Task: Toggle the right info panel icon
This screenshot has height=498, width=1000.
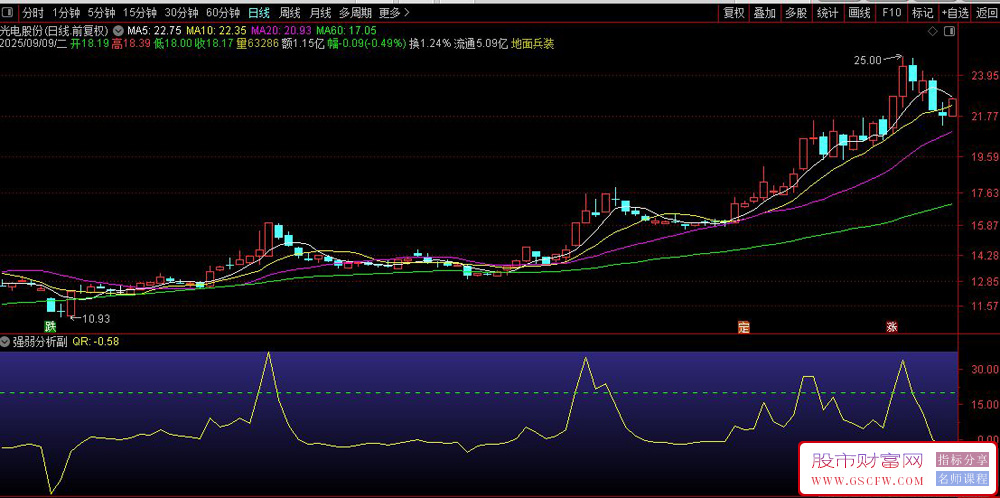Action: [949, 31]
